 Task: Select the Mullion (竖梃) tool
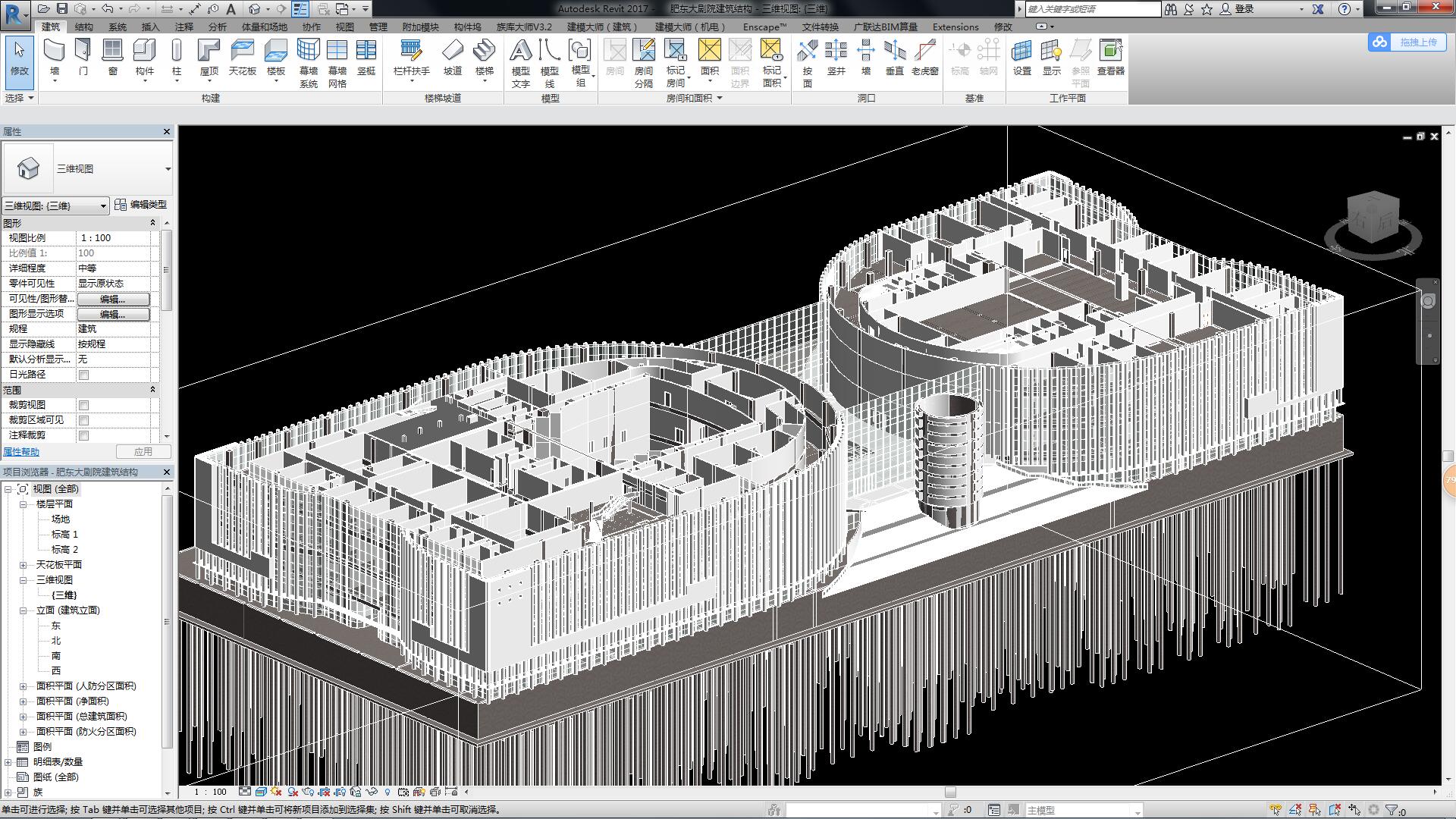(366, 58)
